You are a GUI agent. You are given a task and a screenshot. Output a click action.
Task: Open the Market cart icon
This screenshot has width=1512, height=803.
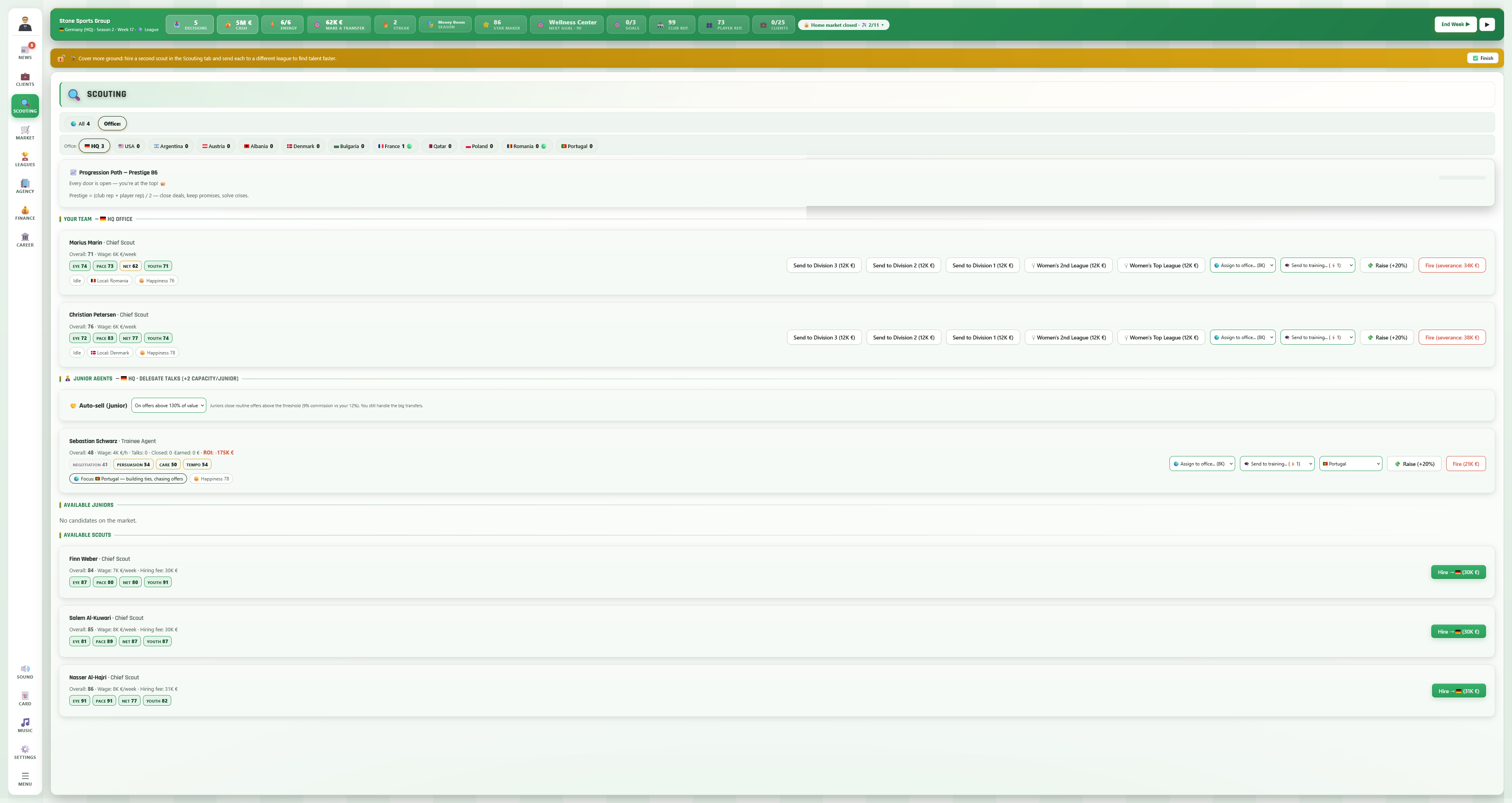click(x=25, y=133)
